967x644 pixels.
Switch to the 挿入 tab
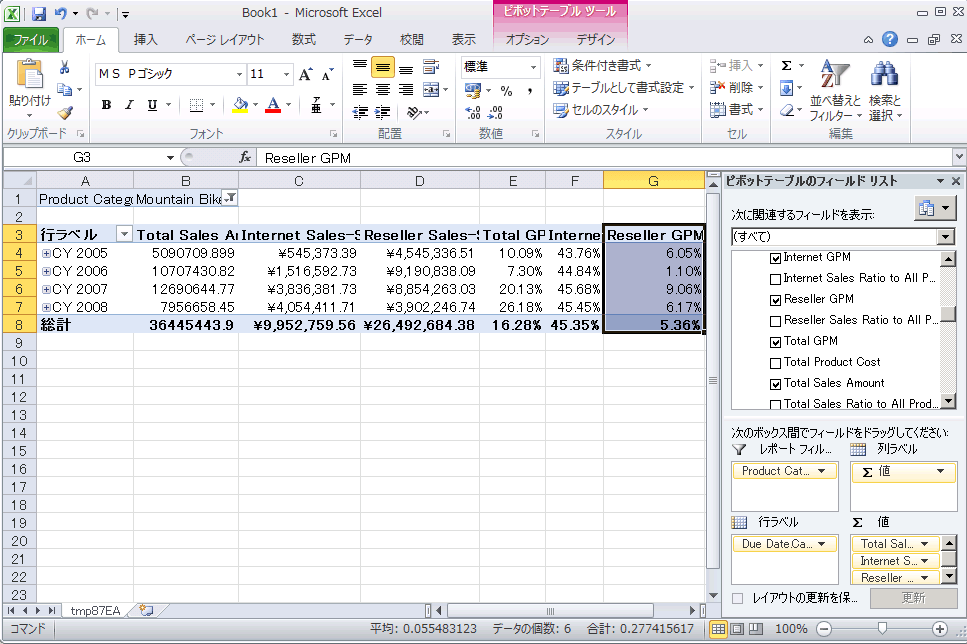pyautogui.click(x=146, y=40)
